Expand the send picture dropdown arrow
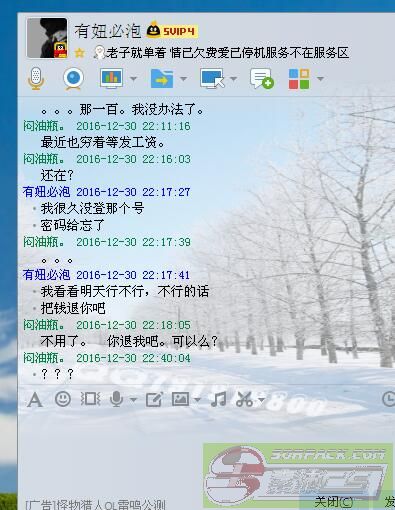395x510 pixels. [x=197, y=400]
